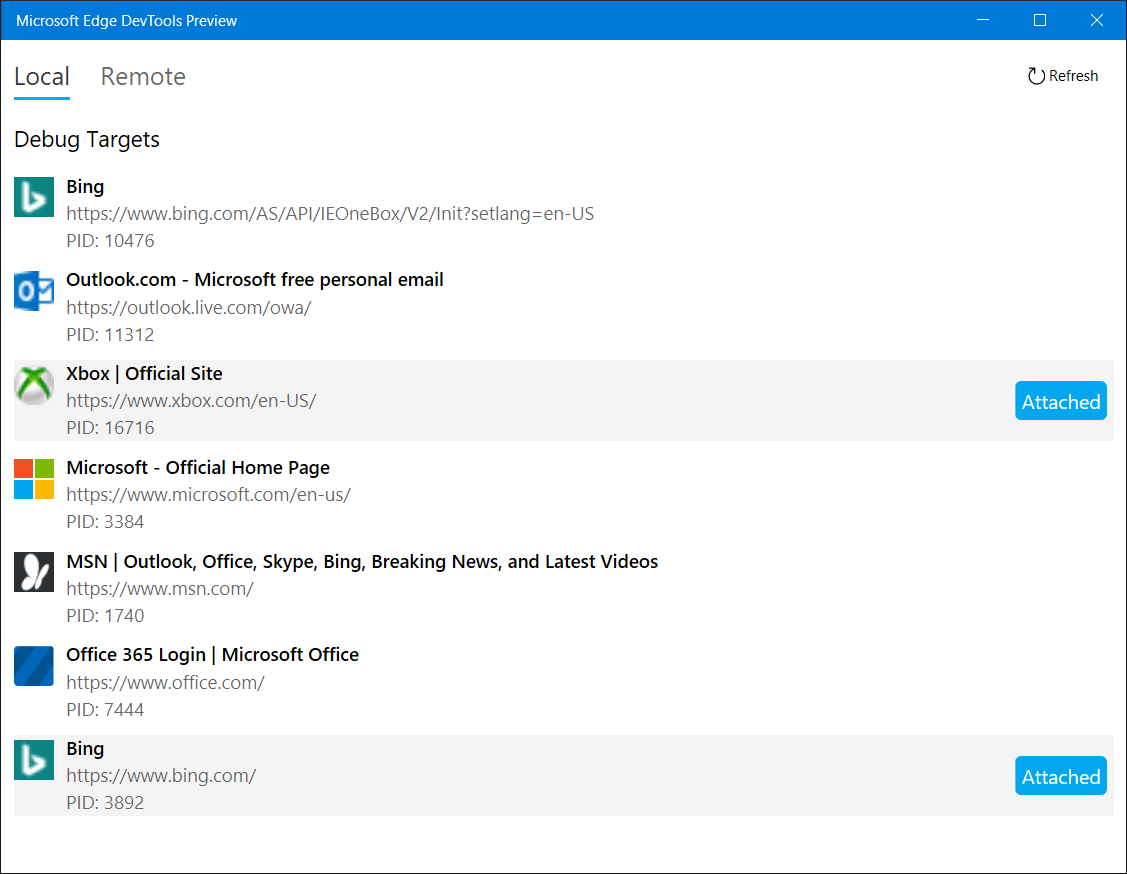Screen dimensions: 1127x874
Task: Click the text PID: 10476
Action: tap(110, 241)
